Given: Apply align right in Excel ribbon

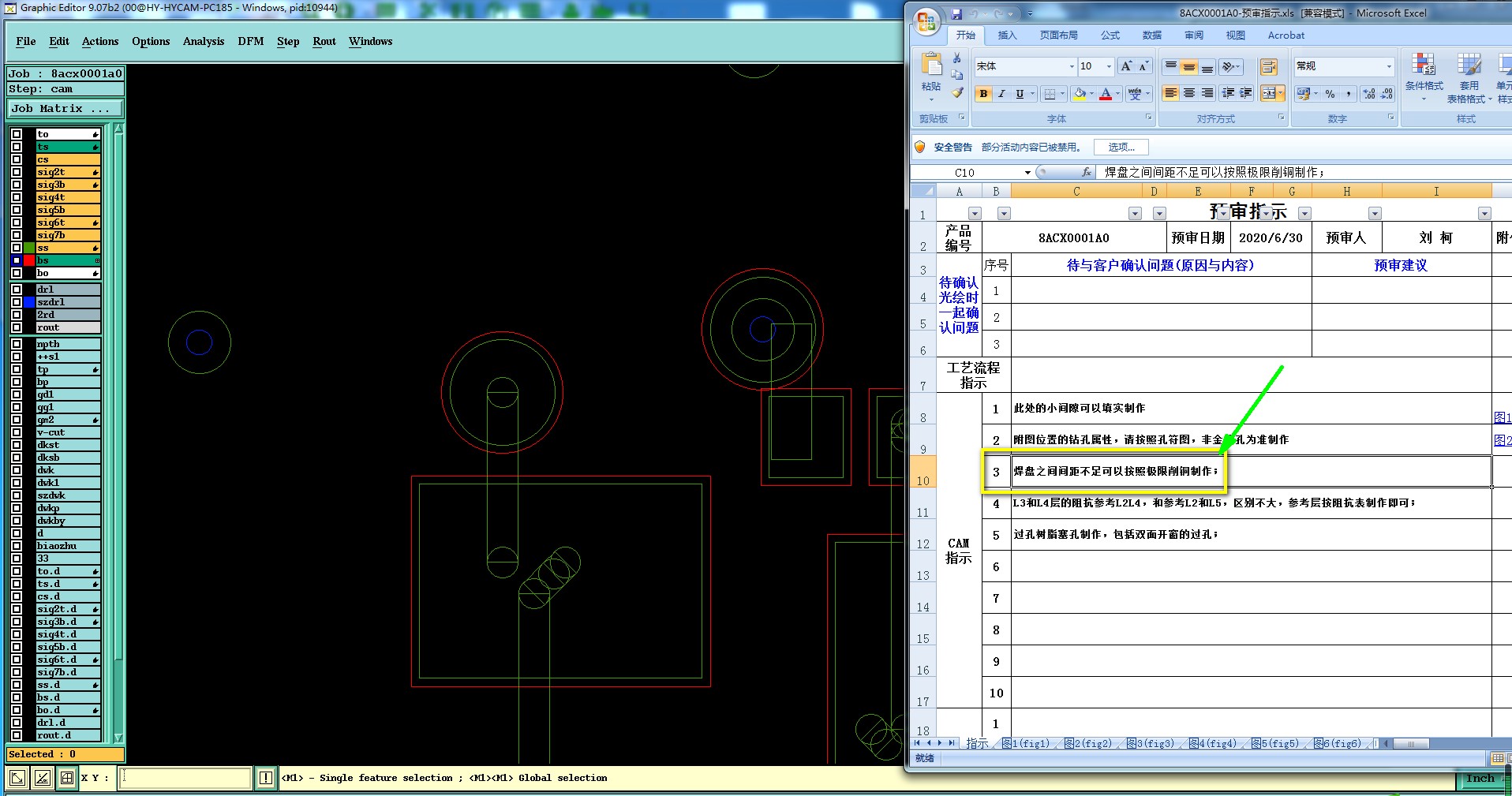Looking at the screenshot, I should tap(1207, 94).
